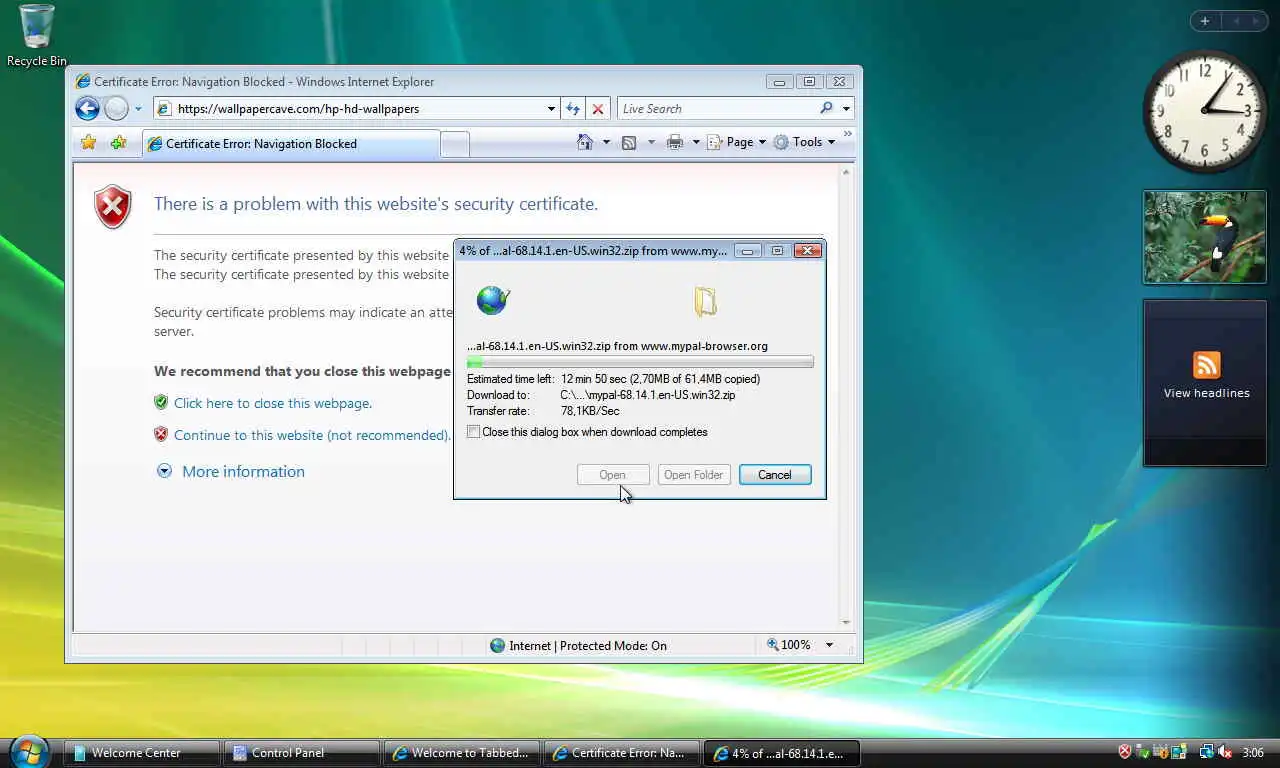Click the IE Forward arrow button
The width and height of the screenshot is (1280, 768).
click(117, 108)
